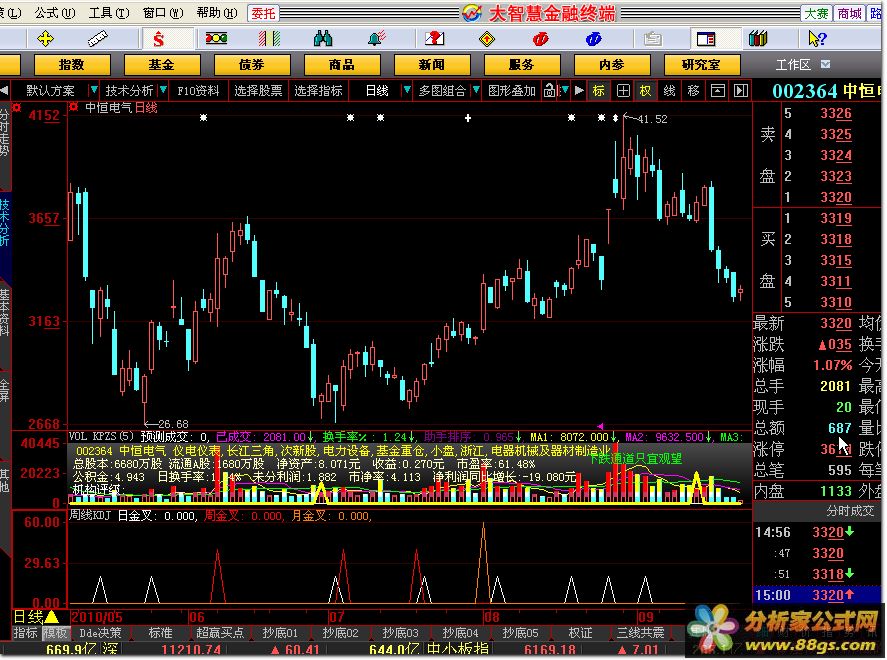
Task: Select the 权证 template tab
Action: (580, 633)
